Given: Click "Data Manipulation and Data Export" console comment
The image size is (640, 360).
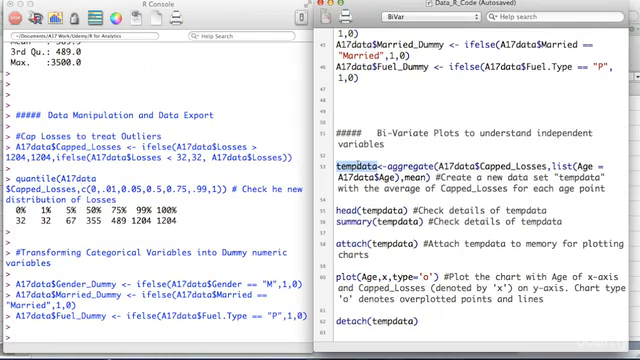Looking at the screenshot, I should (114, 115).
